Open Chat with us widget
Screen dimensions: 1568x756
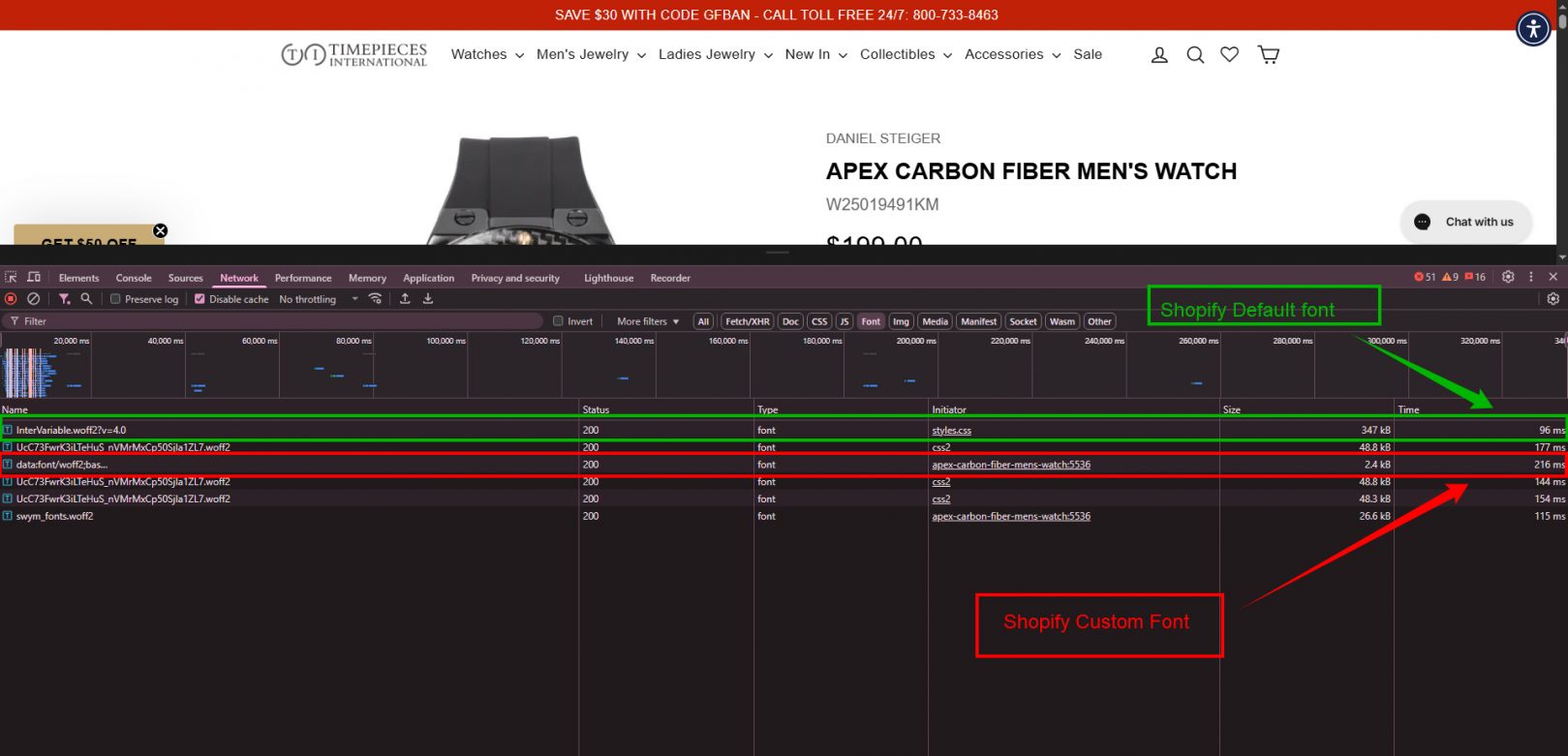[1465, 222]
